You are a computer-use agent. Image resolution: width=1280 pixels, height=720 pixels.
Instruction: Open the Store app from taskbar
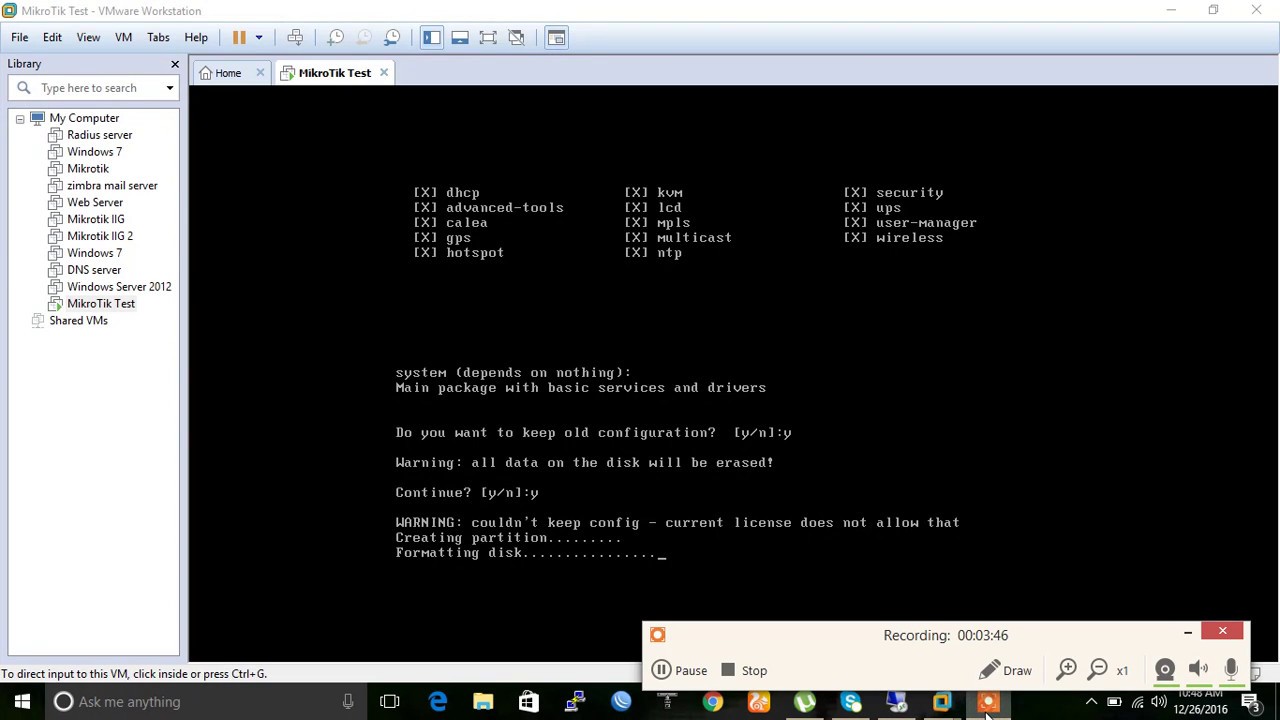tap(528, 702)
